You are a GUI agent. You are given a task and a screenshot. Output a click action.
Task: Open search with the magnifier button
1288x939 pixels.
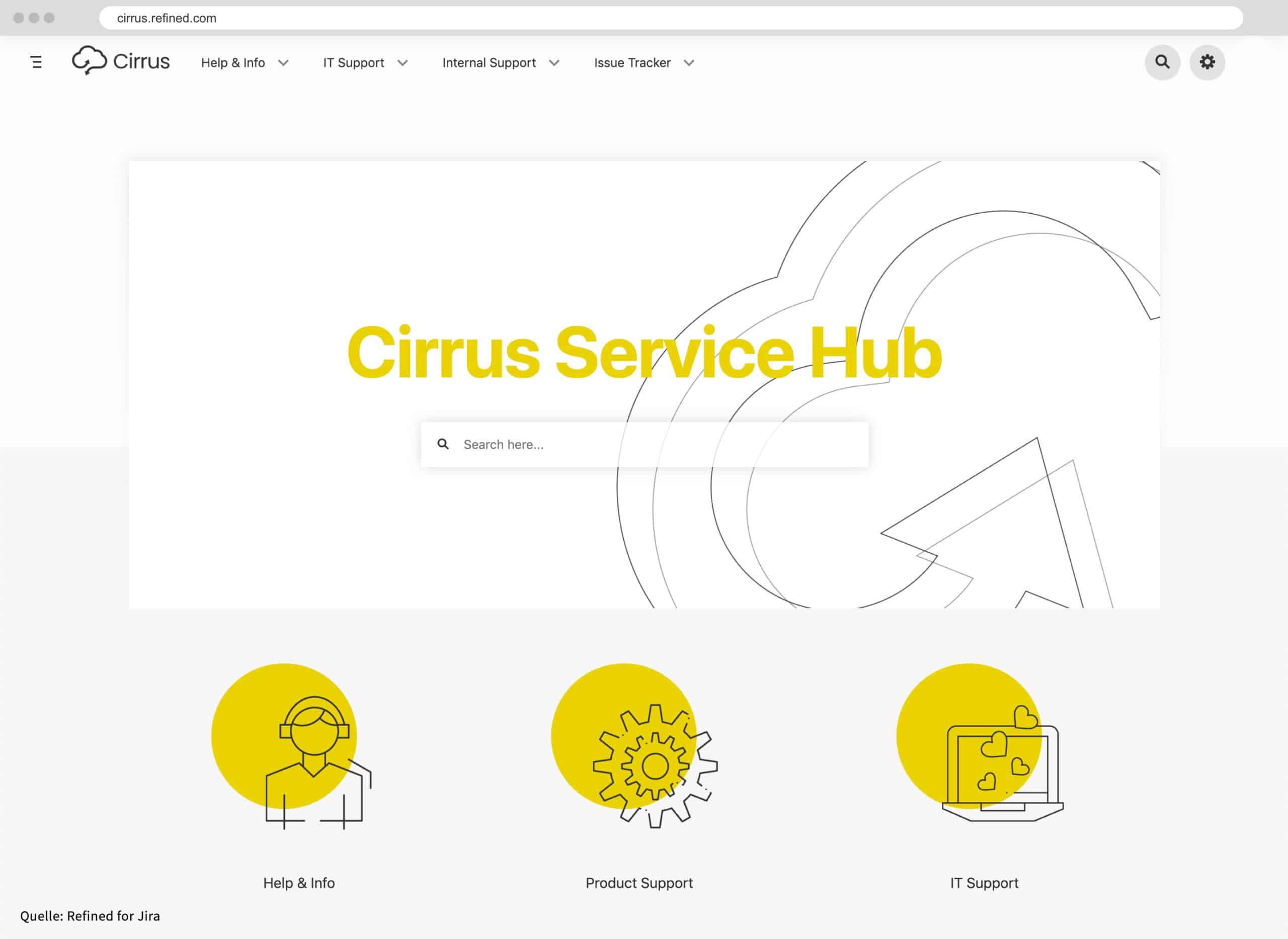(x=1162, y=62)
